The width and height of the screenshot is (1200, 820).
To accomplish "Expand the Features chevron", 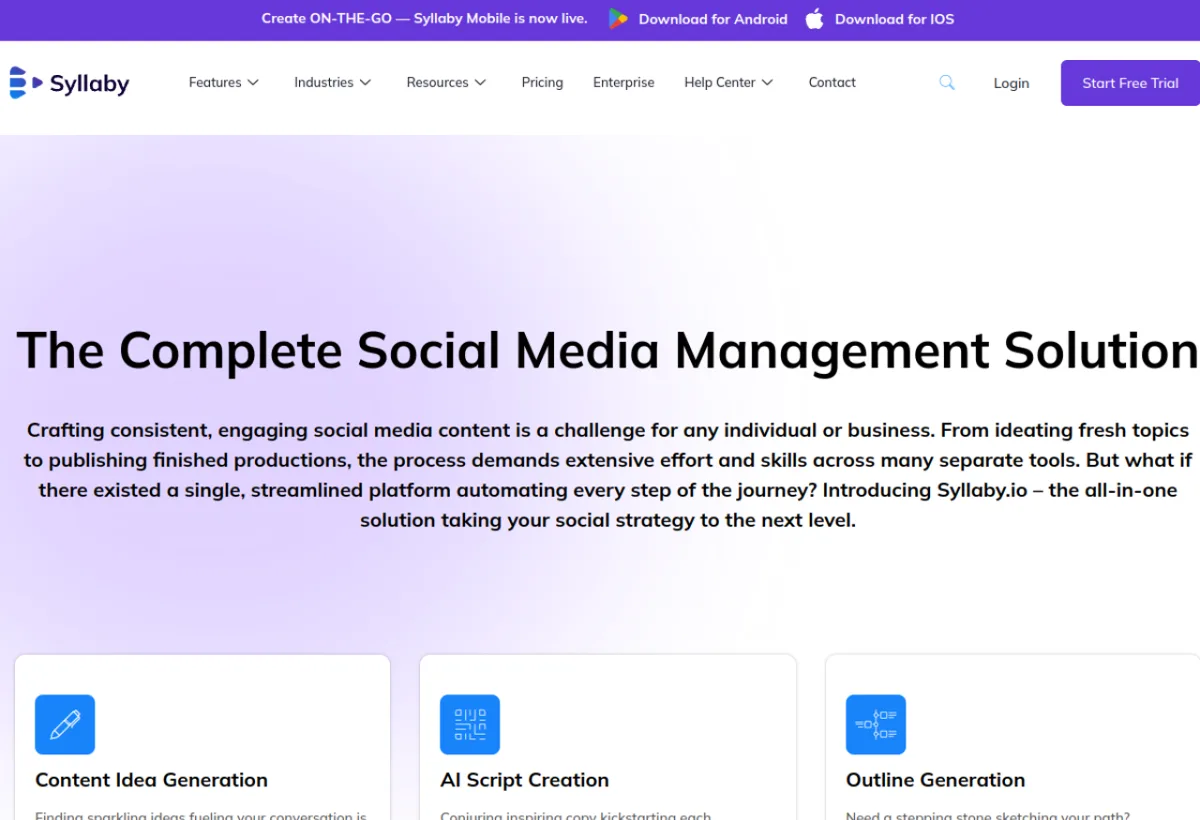I will click(253, 83).
